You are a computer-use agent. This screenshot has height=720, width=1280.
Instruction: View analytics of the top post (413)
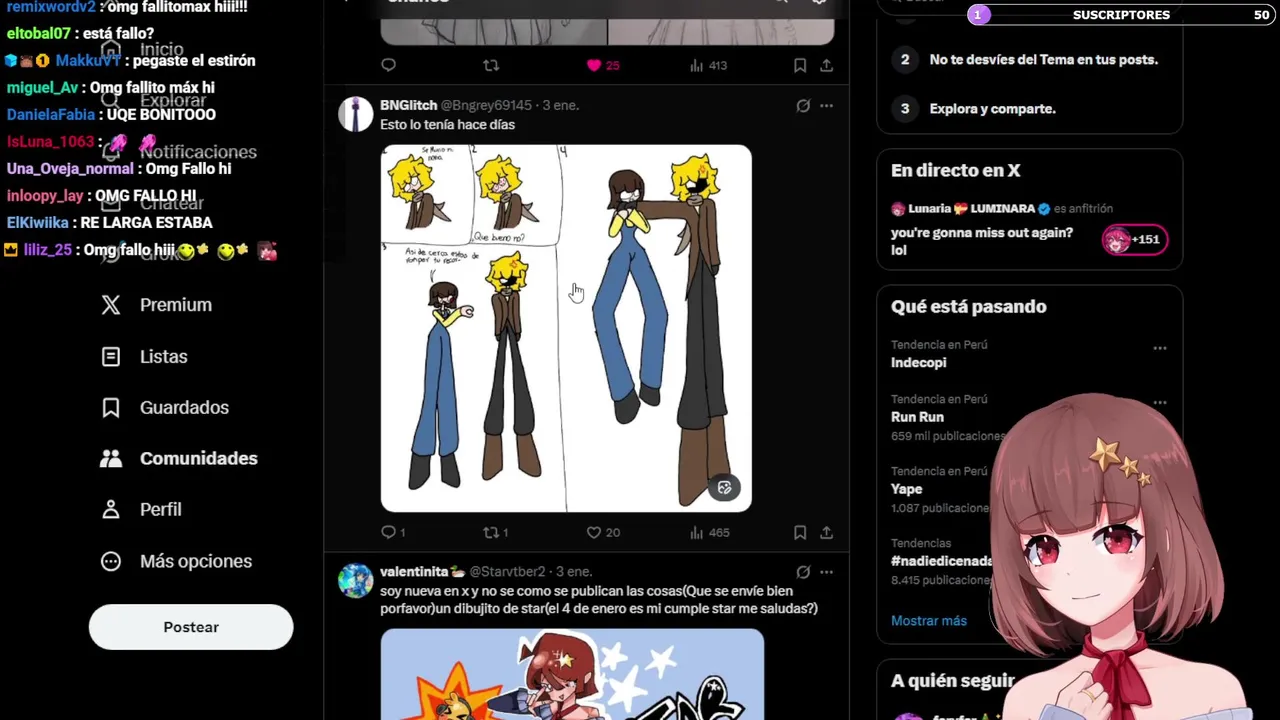(x=708, y=65)
